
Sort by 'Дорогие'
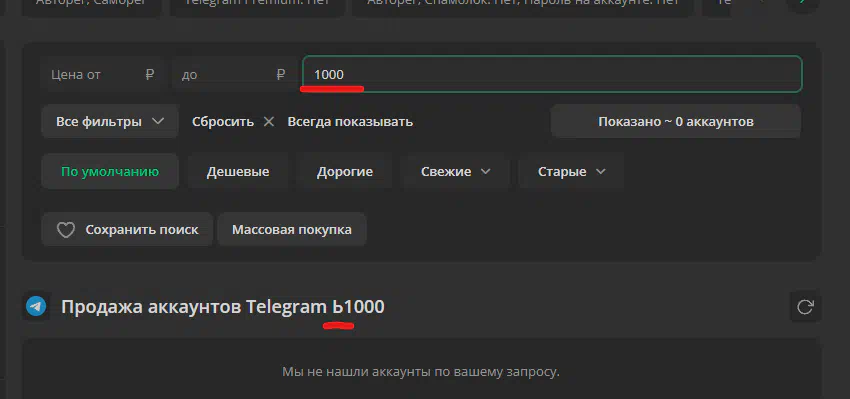point(345,172)
